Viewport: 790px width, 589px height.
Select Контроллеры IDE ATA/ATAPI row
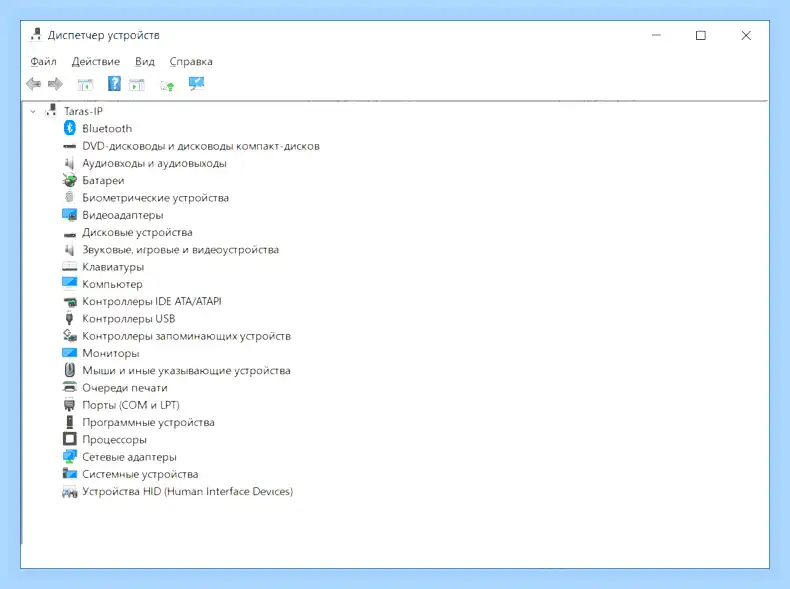click(152, 301)
